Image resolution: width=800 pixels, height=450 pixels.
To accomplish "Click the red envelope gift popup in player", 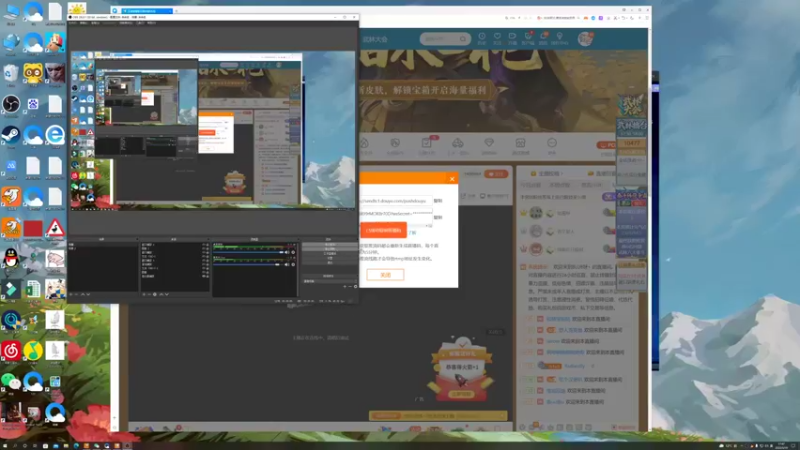I will (462, 370).
